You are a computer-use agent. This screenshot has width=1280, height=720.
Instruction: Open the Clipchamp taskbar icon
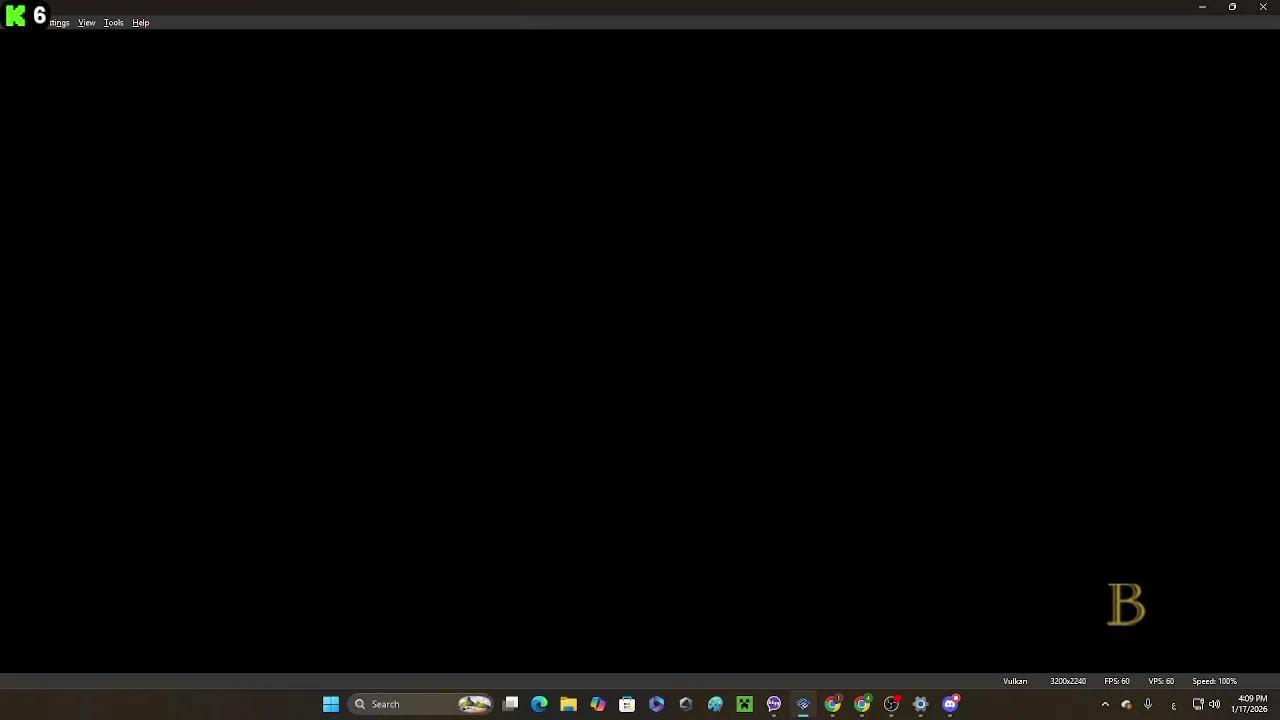[x=656, y=704]
